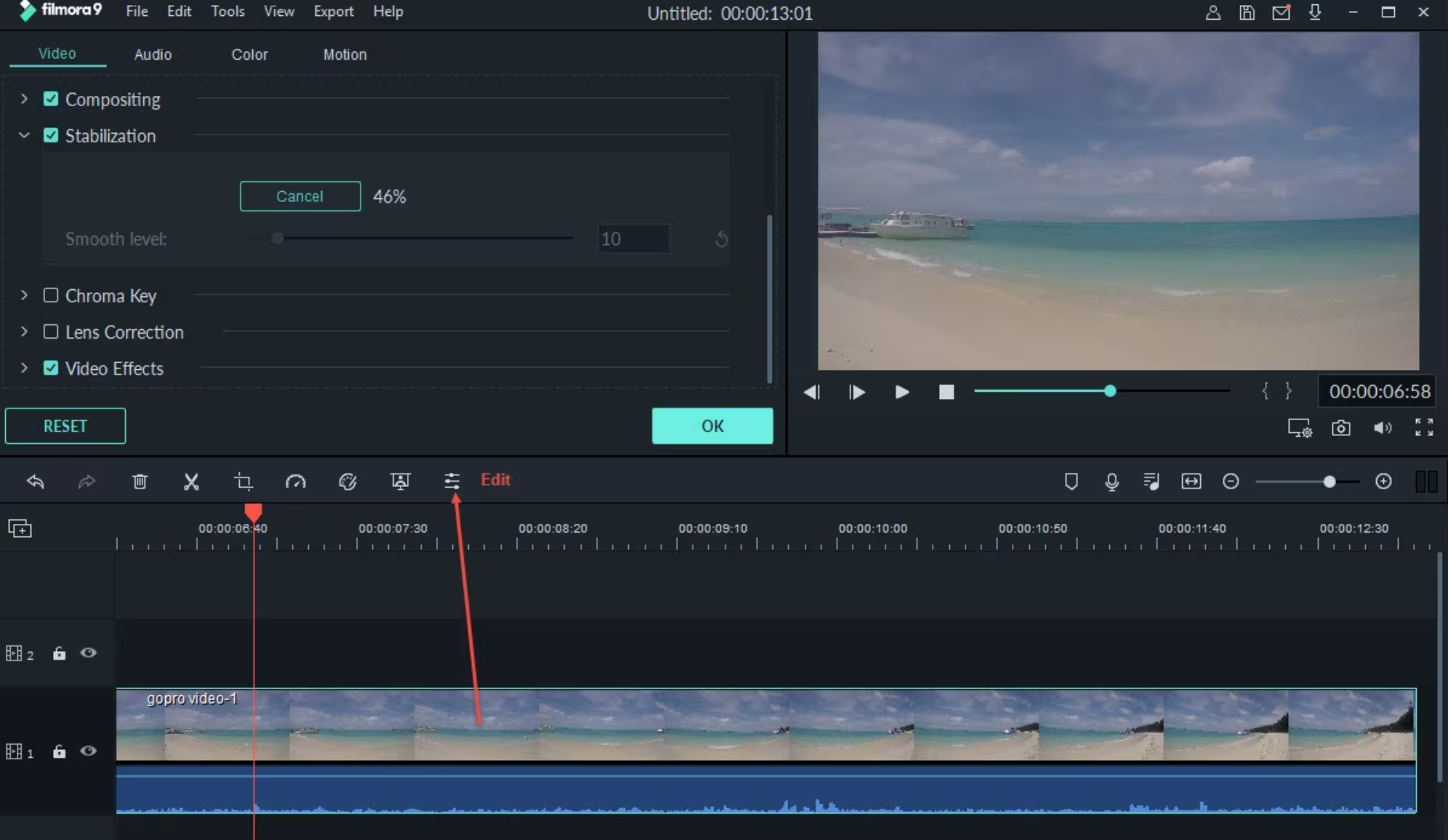1448x840 pixels.
Task: Click the microphone voiceover icon
Action: [x=1111, y=482]
